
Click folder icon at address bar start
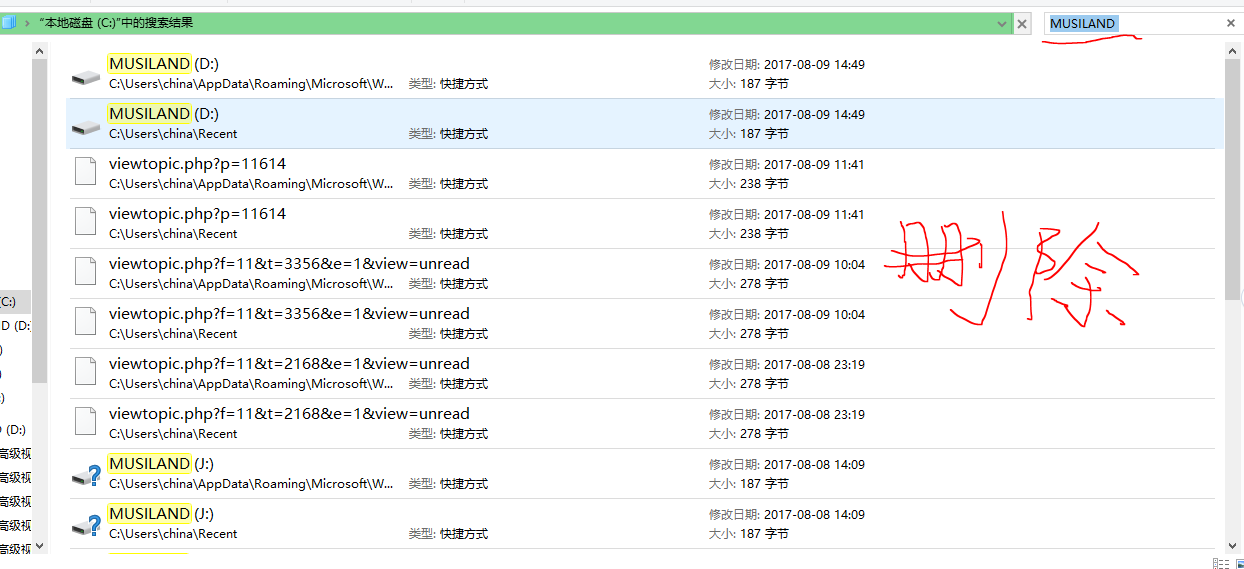(8, 23)
